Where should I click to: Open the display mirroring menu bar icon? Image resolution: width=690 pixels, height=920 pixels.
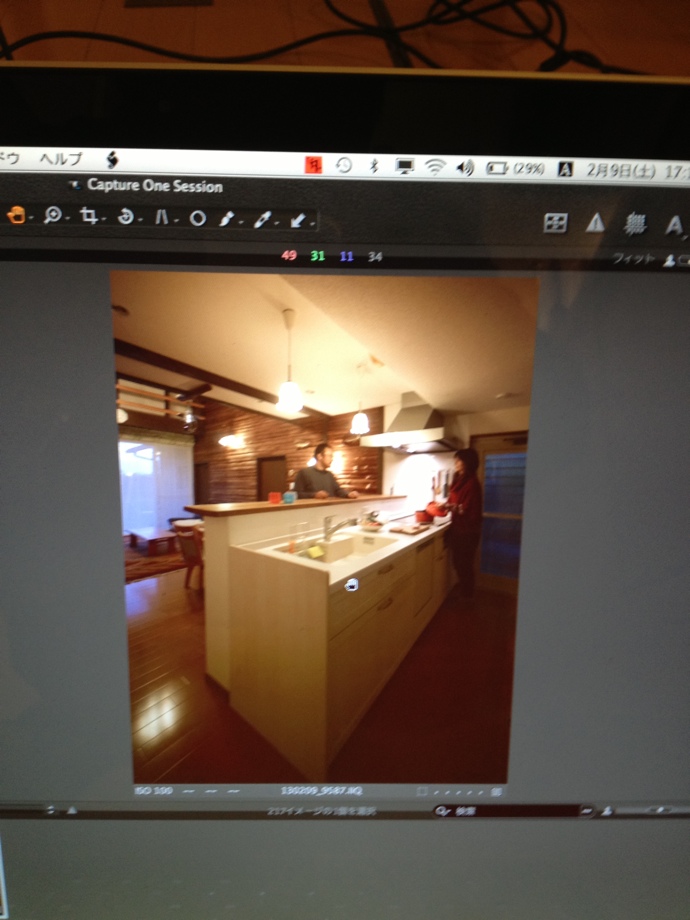(404, 167)
